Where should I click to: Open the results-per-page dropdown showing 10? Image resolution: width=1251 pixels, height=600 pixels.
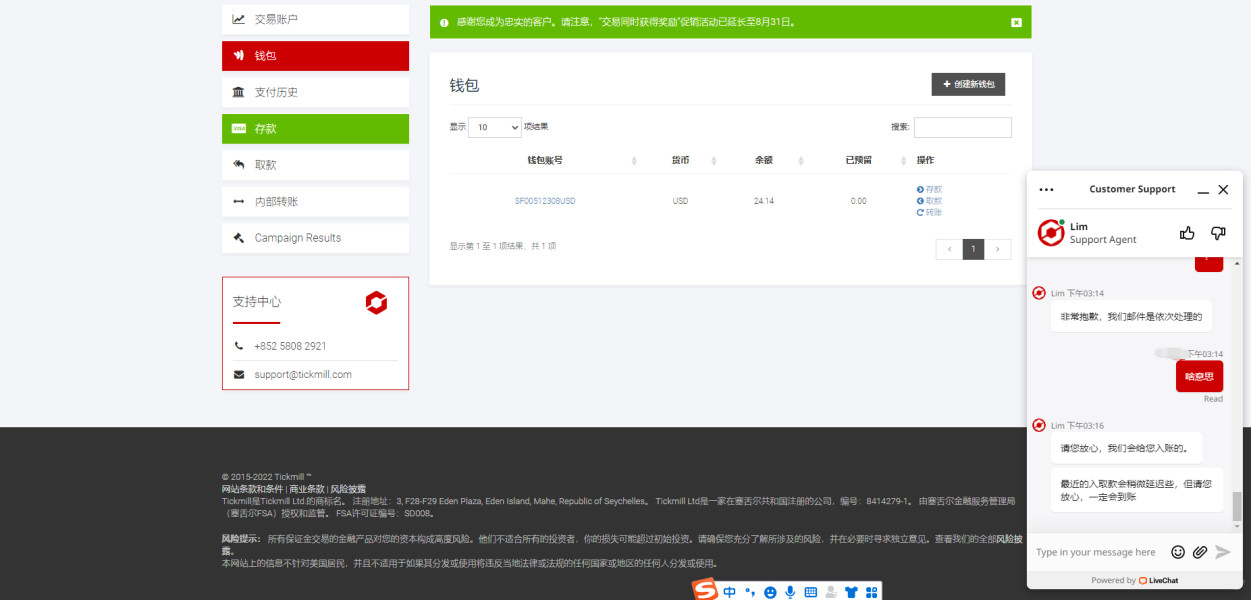tap(495, 128)
